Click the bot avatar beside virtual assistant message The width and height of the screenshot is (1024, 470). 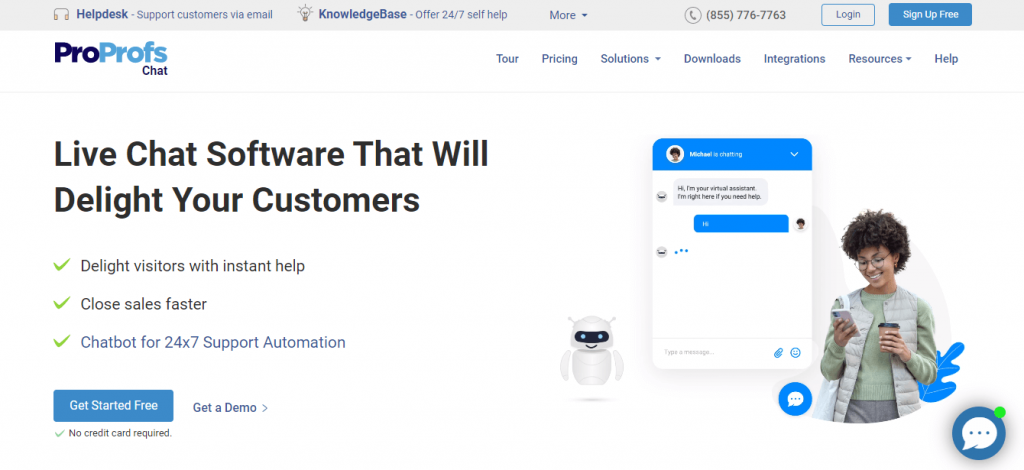point(662,196)
